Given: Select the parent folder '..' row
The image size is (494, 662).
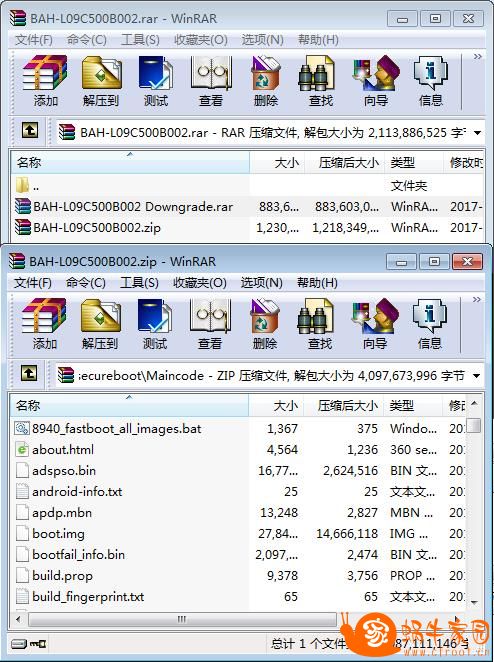Looking at the screenshot, I should click(248, 185).
